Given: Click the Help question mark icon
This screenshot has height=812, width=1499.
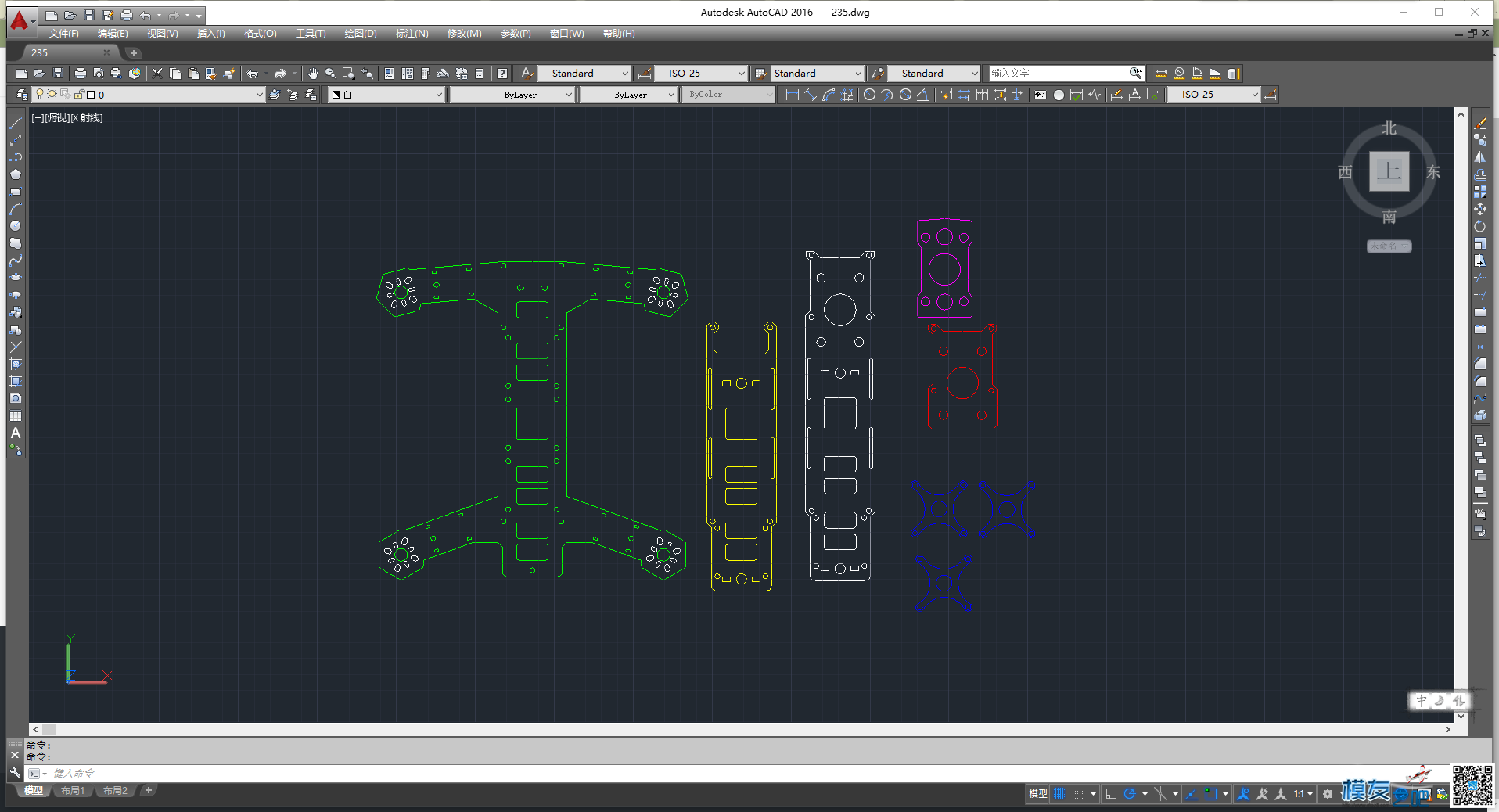Looking at the screenshot, I should [502, 74].
